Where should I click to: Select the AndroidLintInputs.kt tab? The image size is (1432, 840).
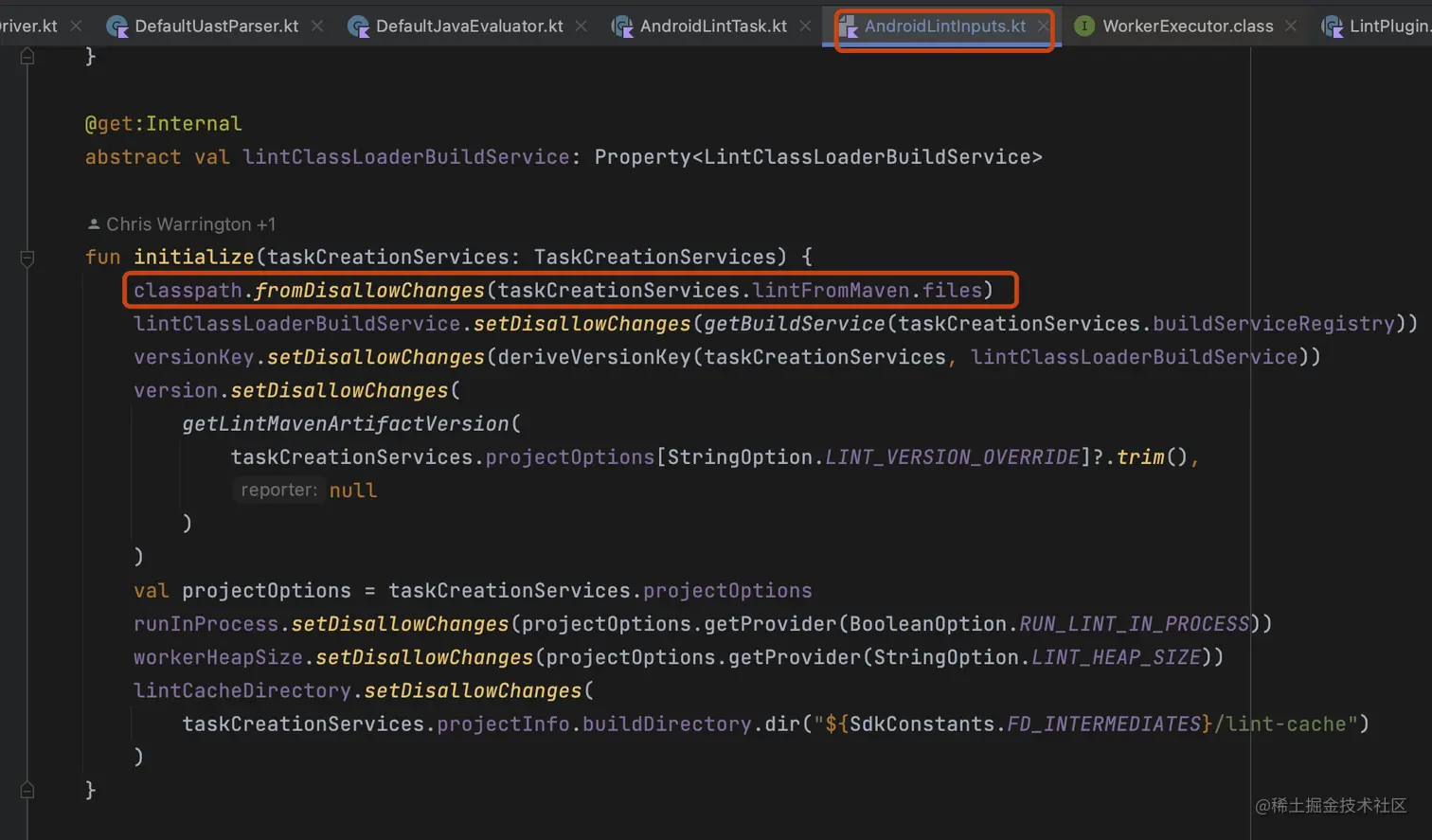pyautogui.click(x=944, y=27)
